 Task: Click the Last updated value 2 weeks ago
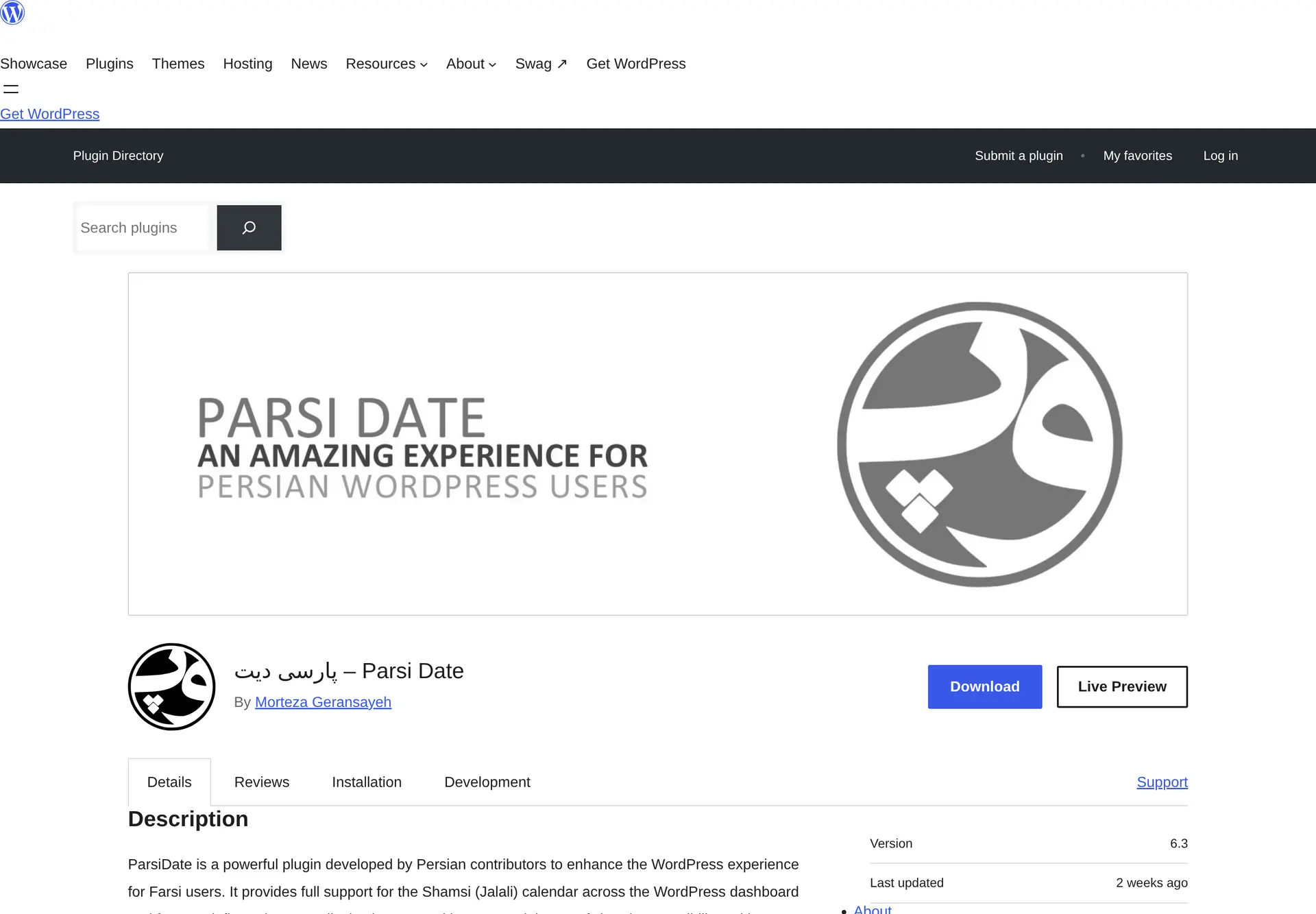point(1151,883)
